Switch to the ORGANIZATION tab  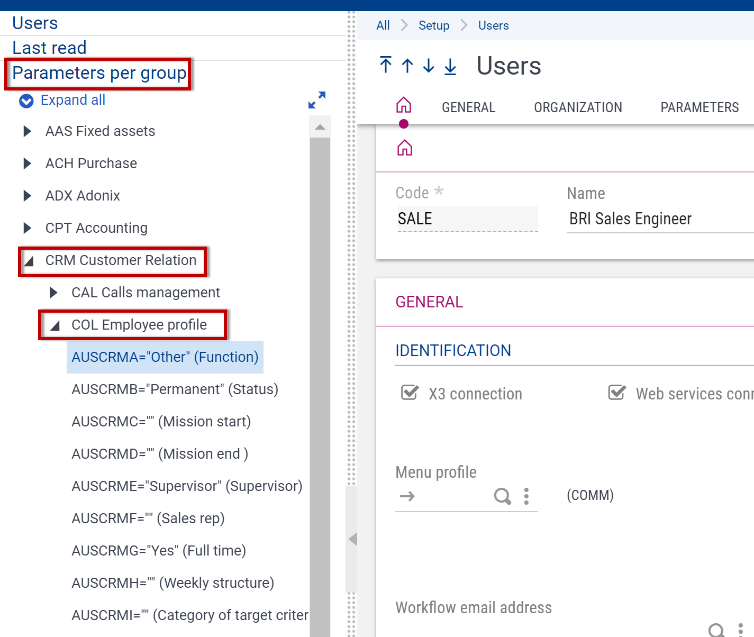[577, 107]
